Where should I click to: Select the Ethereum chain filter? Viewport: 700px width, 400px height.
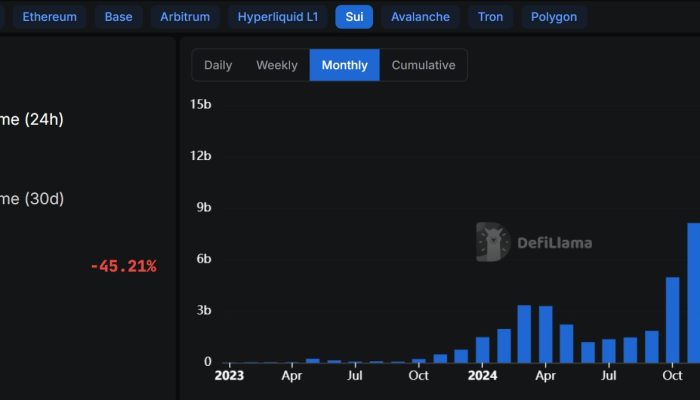(49, 17)
